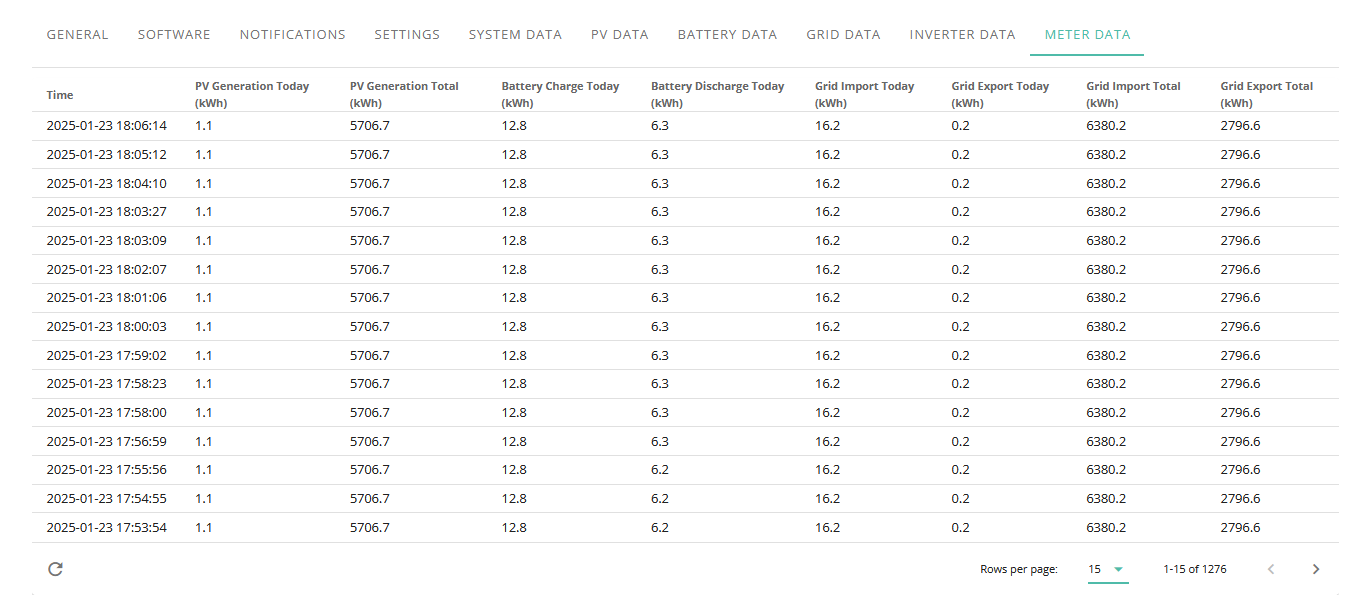Open the rows per page dropdown
Viewport: 1358px width, 611px height.
1108,569
